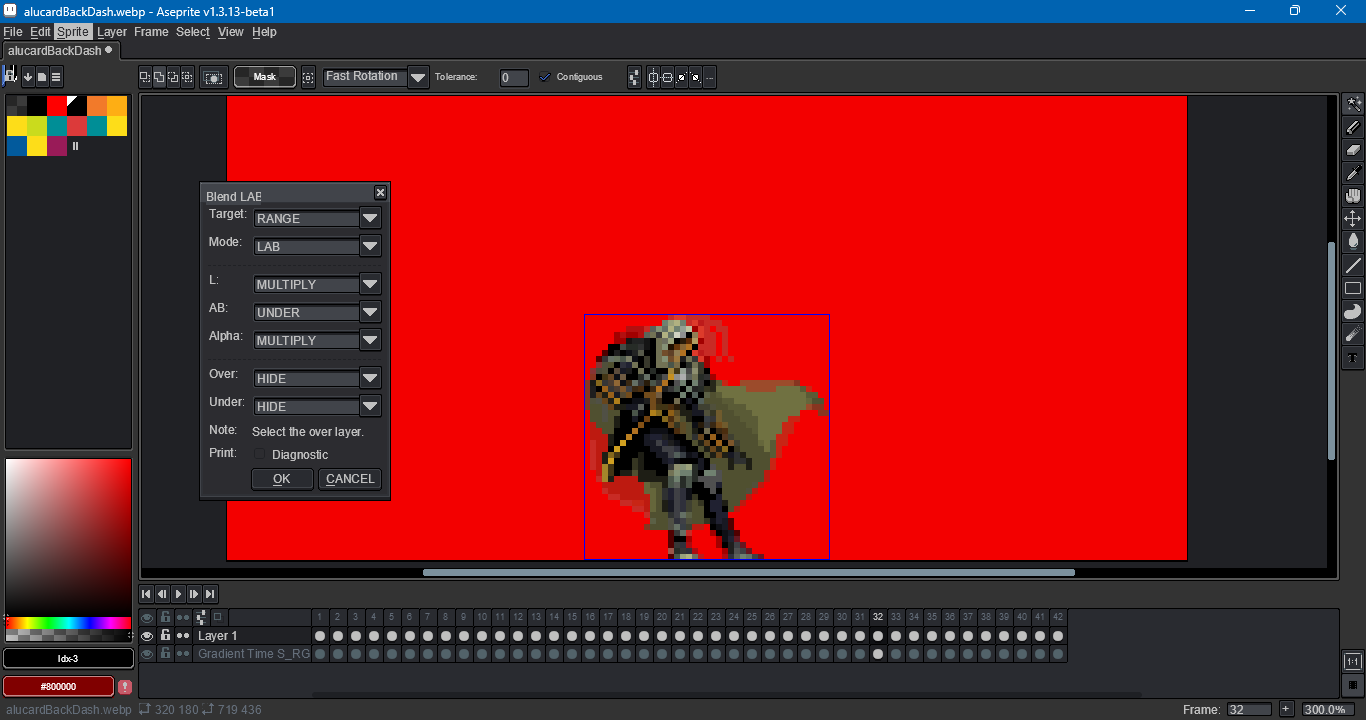Choose Subtract from selection mode icon
Viewport: 1366px width, 720px height.
click(173, 76)
